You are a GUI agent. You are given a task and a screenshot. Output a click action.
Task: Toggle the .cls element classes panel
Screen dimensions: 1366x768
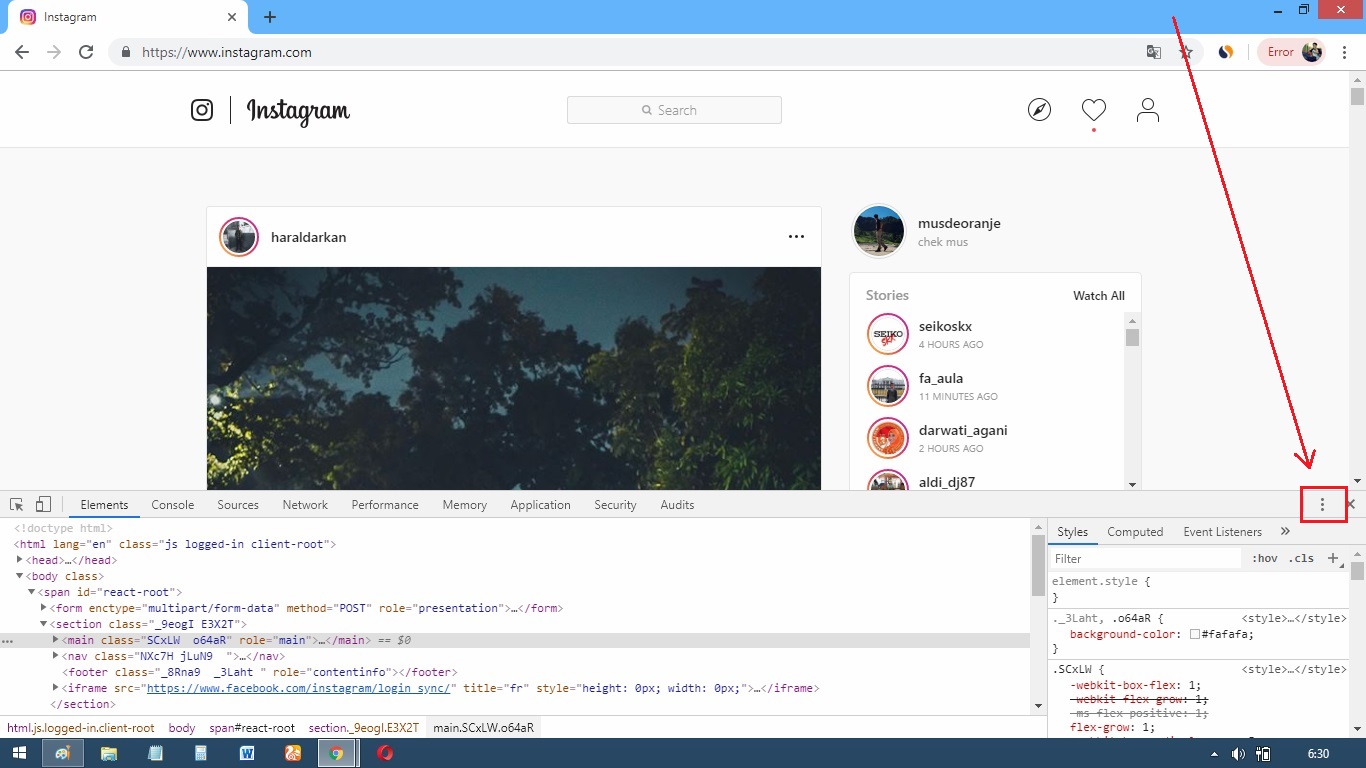tap(1301, 559)
